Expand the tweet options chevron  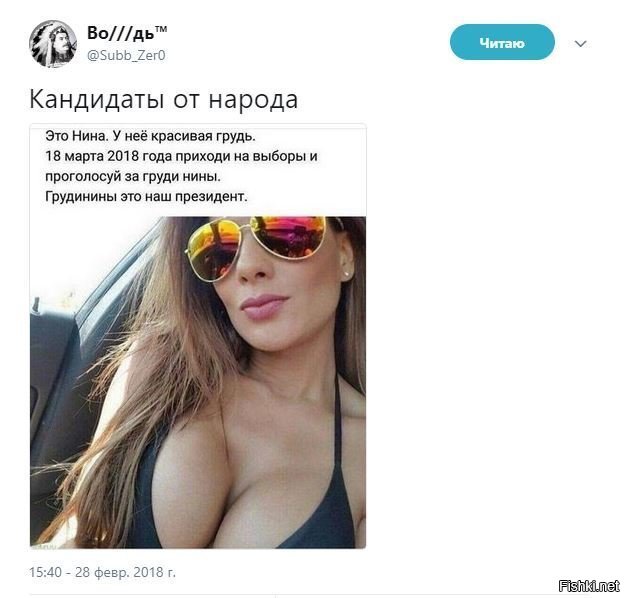pyautogui.click(x=581, y=43)
